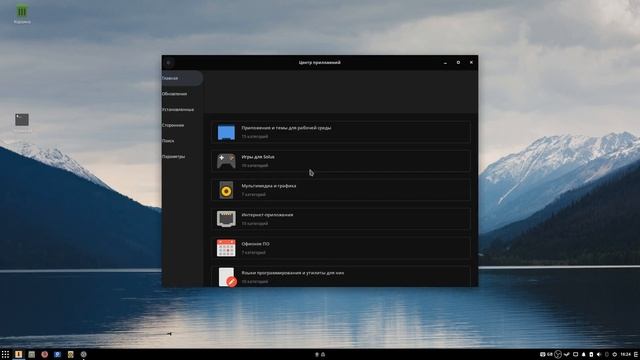Click the back button in the Software Center header
640x360 pixels.
pos(169,62)
